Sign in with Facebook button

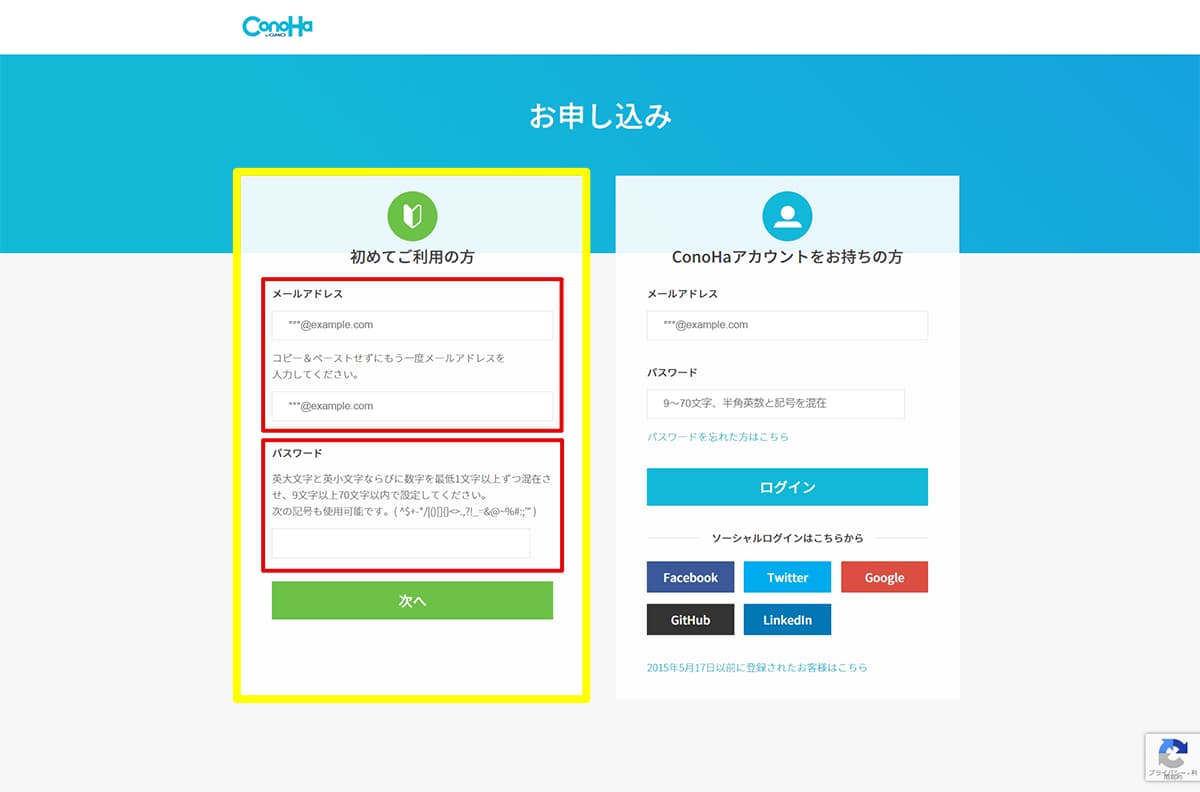point(690,577)
